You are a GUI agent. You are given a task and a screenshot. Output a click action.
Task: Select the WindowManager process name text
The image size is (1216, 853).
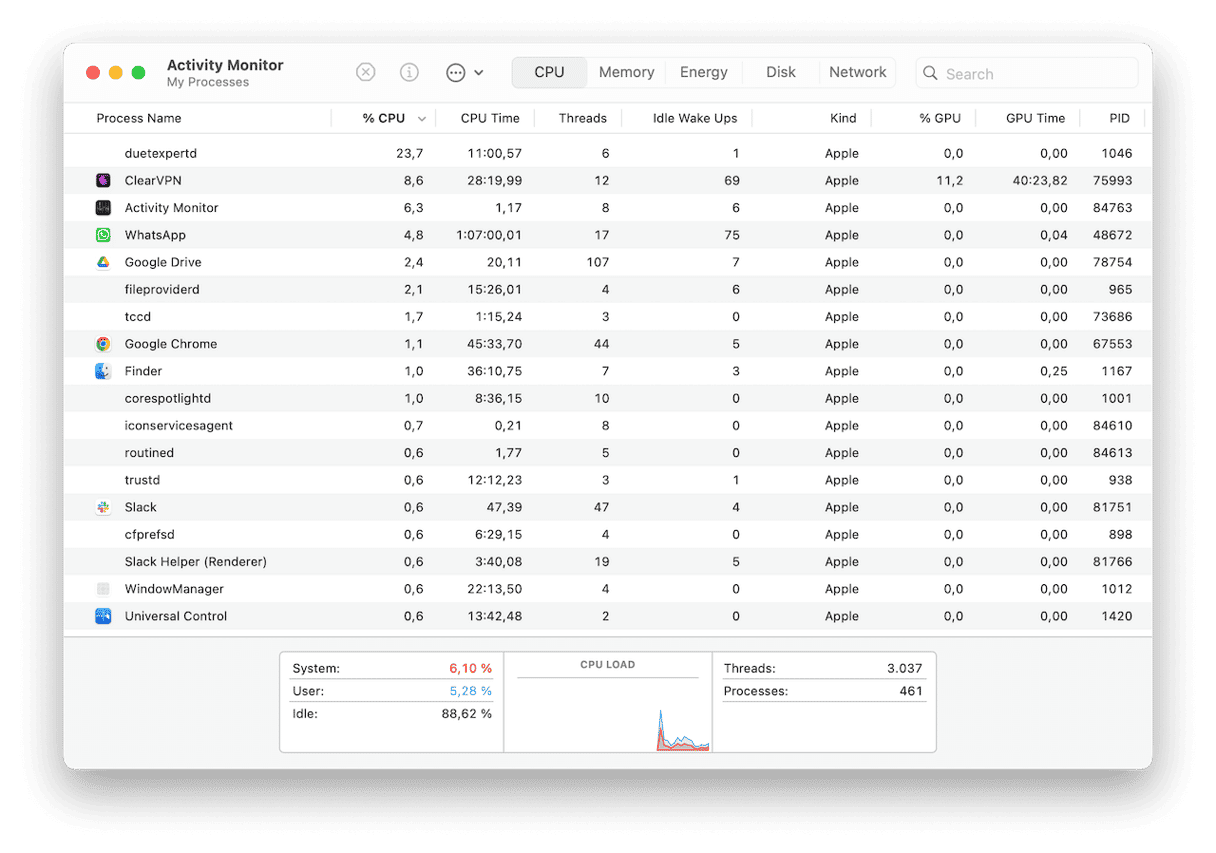click(x=174, y=589)
